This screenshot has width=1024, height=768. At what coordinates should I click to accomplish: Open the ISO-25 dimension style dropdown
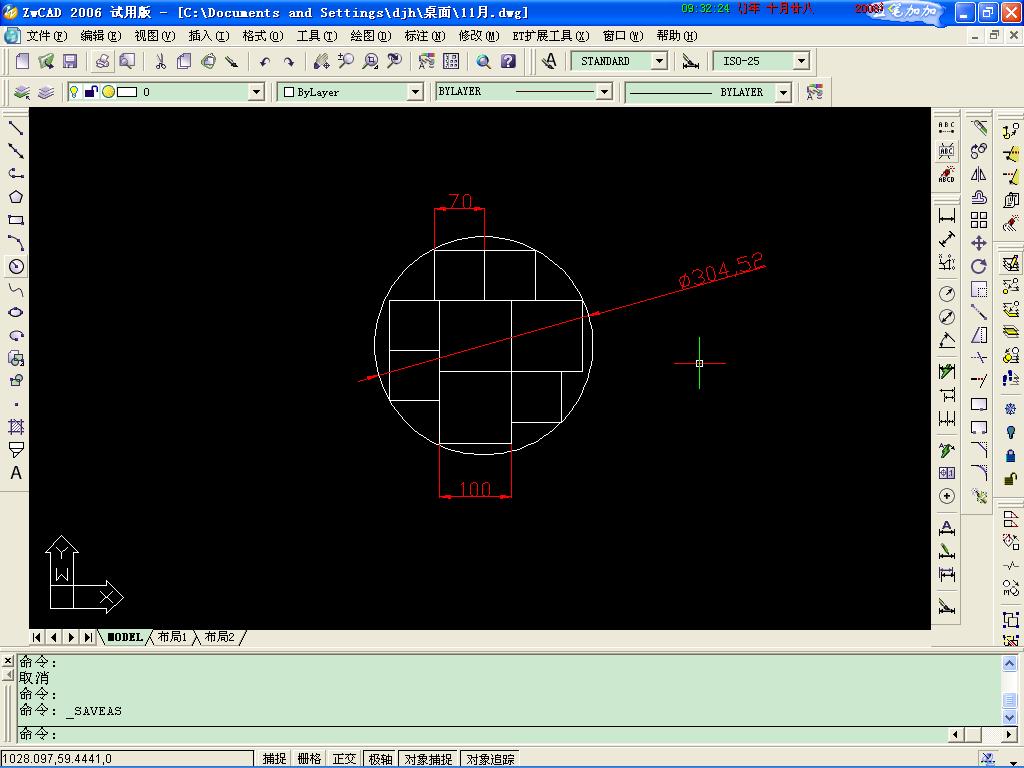801,61
